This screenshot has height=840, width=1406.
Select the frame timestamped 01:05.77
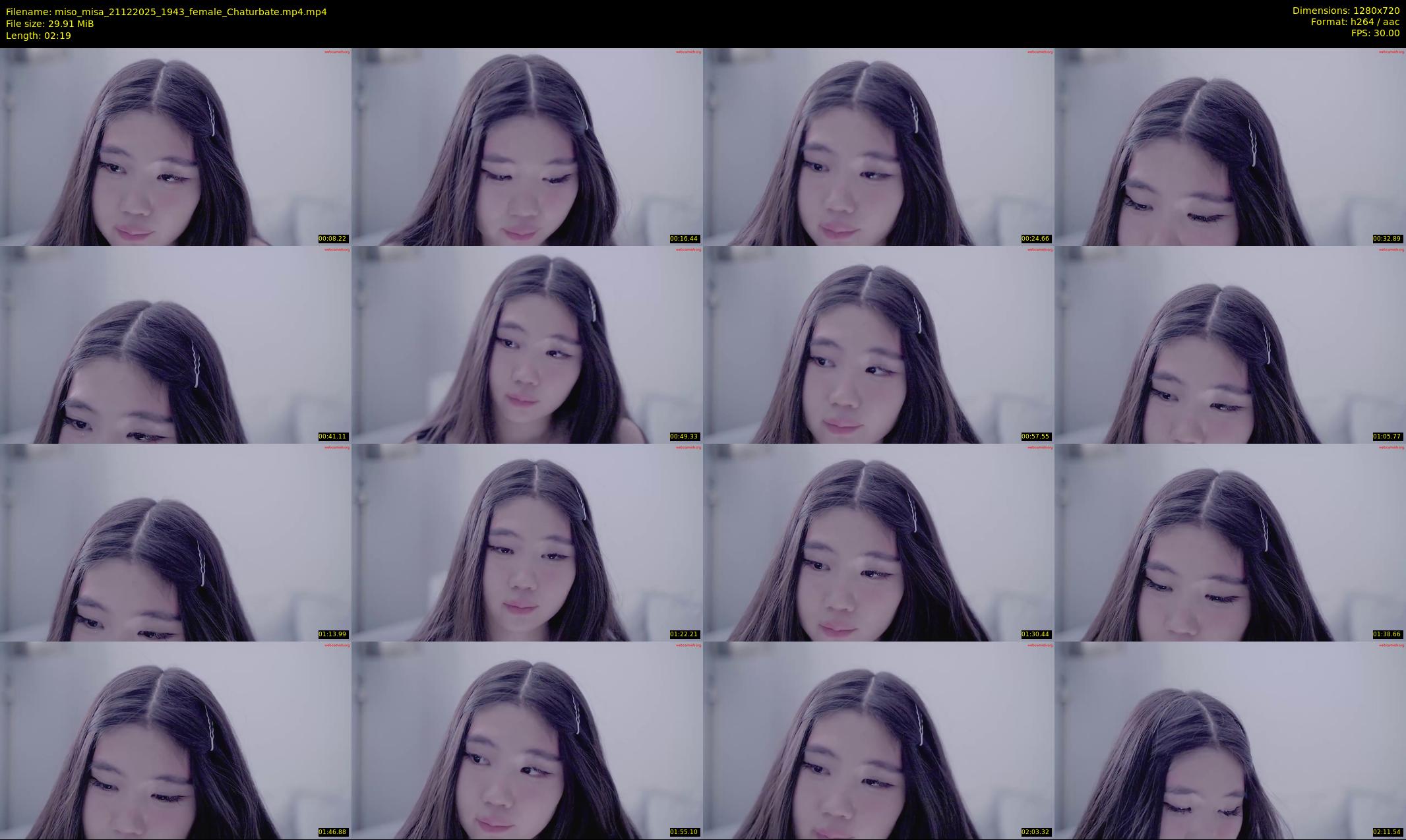pos(1230,344)
